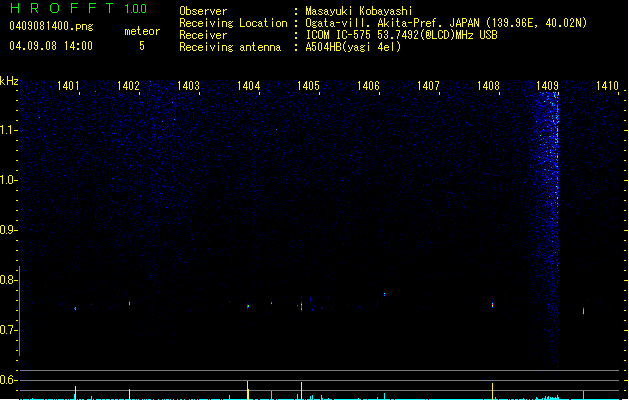Click the echo after 1409 near 0.74 kHz
The image size is (629, 400).
[583, 311]
